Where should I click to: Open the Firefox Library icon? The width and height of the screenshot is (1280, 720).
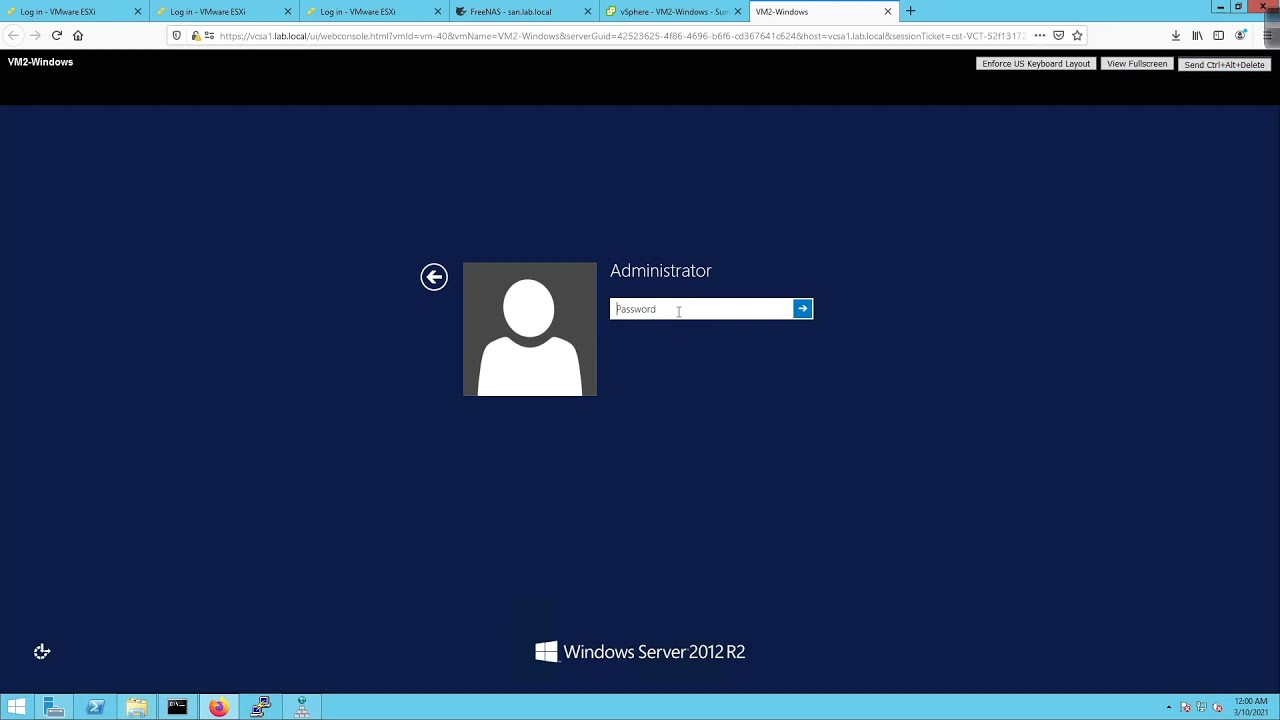[1197, 36]
